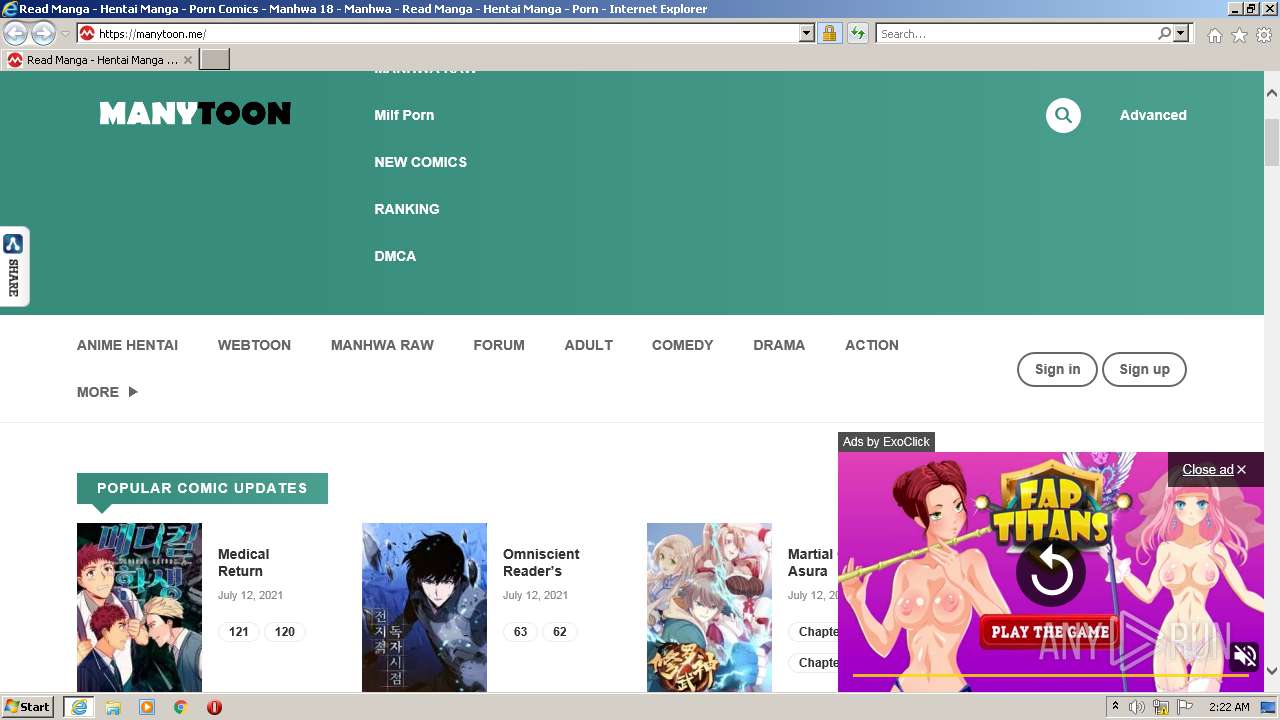
Task: Select the DRAMA category
Action: pos(779,345)
